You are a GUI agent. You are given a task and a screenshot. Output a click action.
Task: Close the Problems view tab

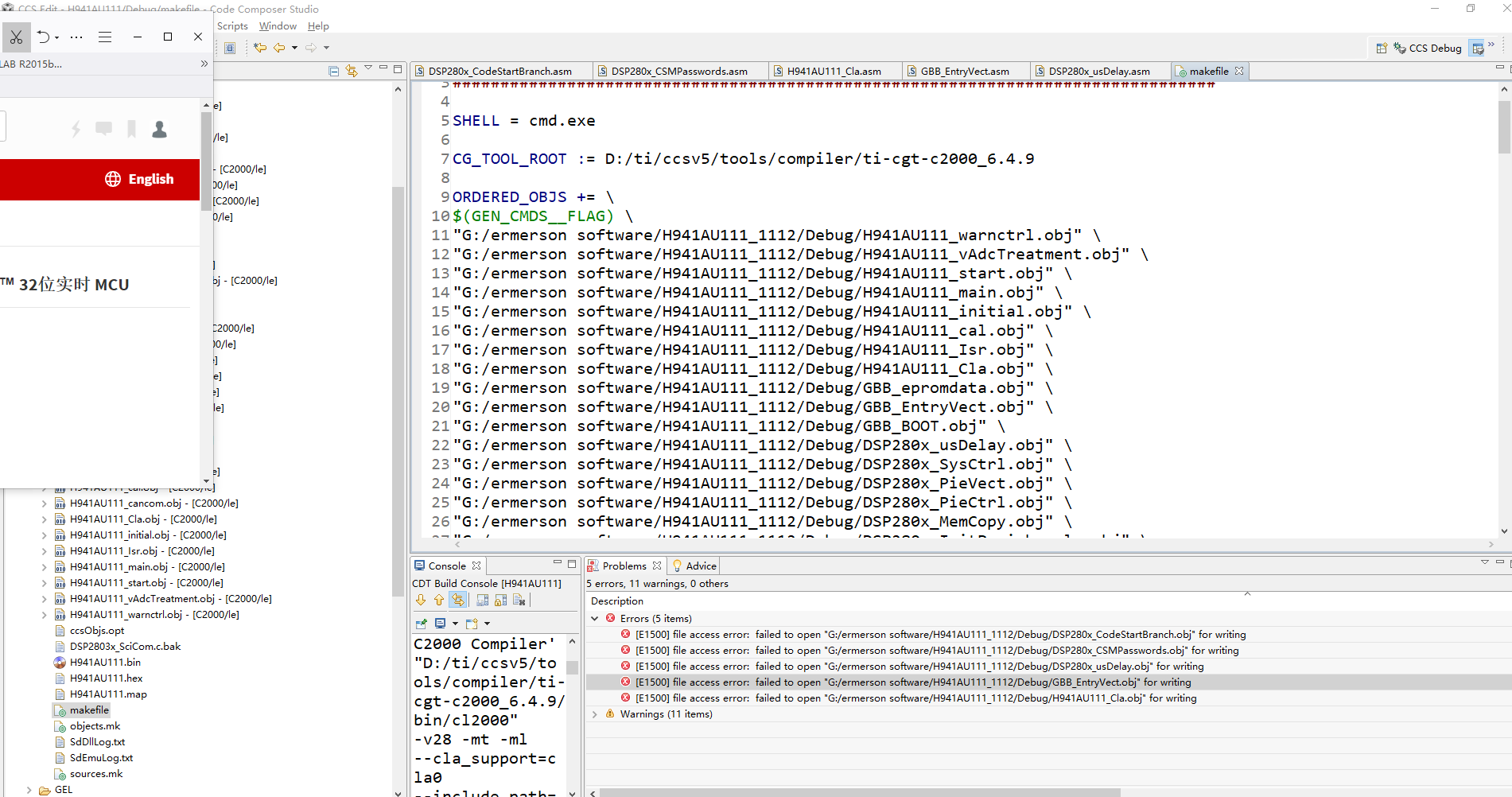tap(657, 566)
